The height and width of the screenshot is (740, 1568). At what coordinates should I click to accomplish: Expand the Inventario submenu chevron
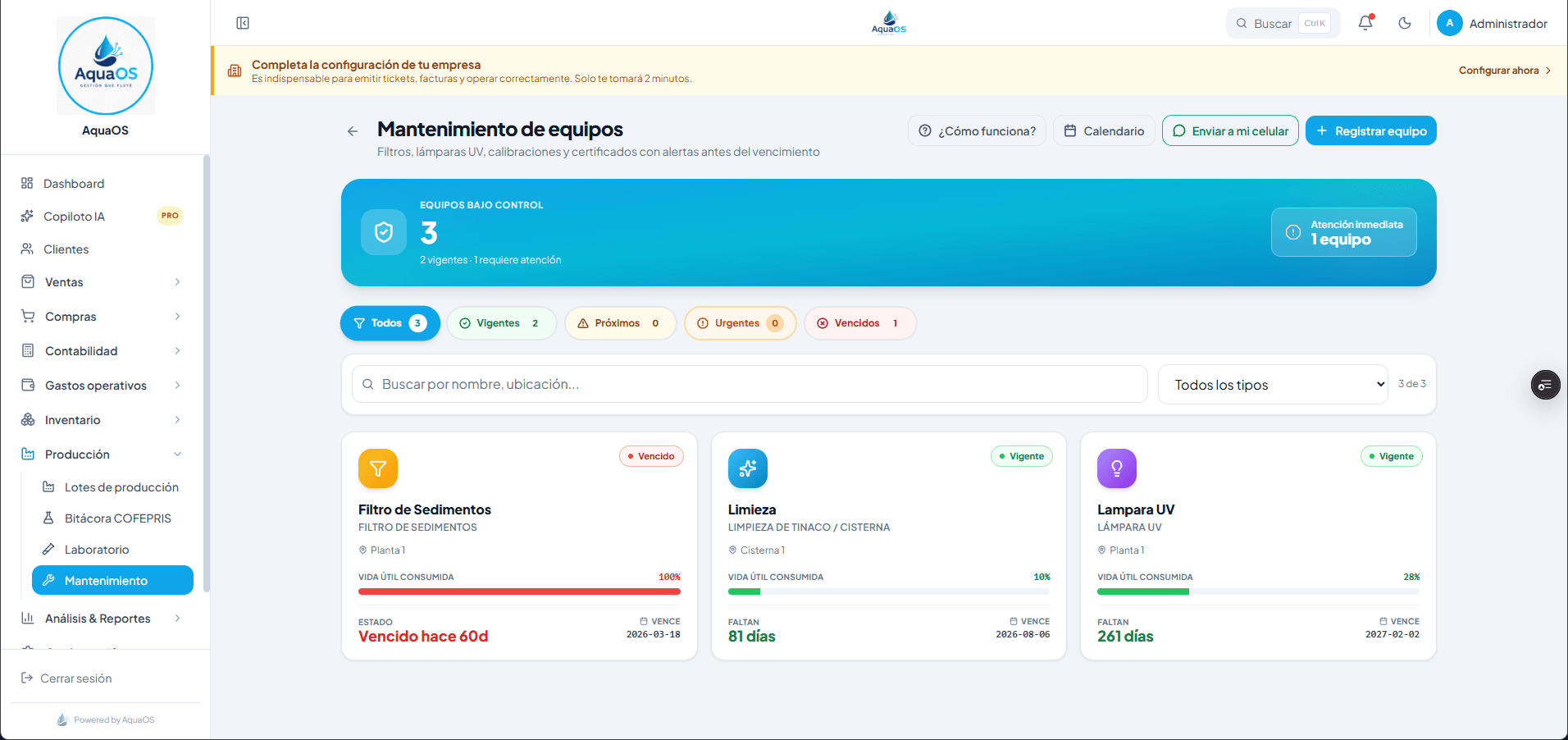click(x=177, y=419)
